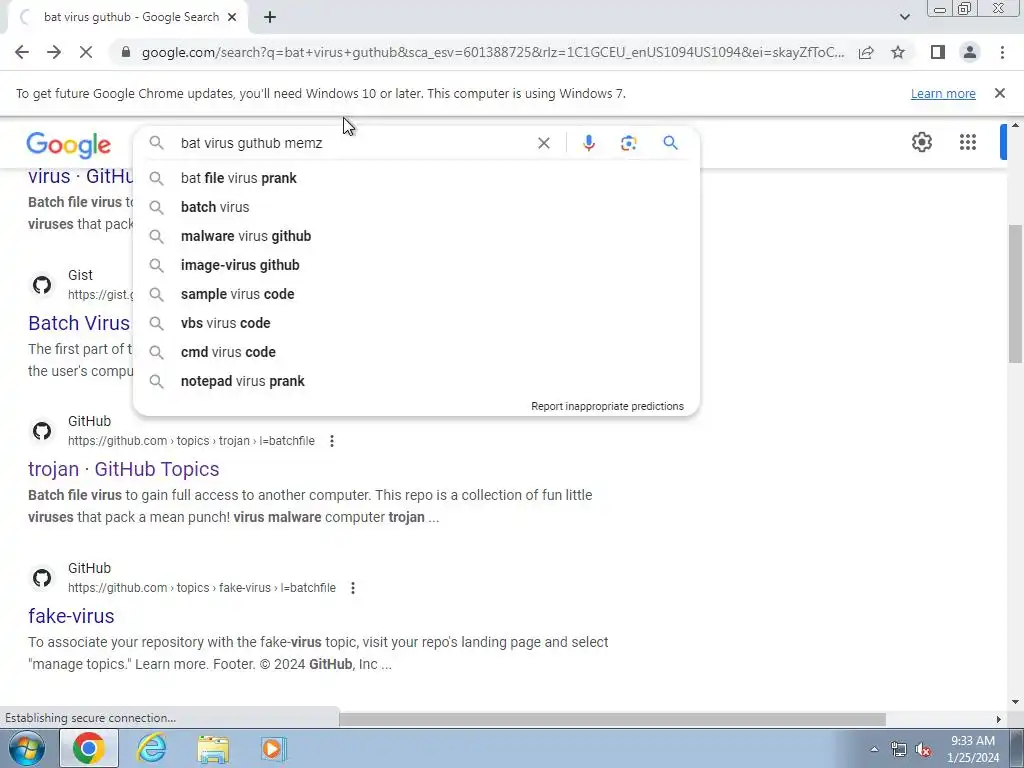Choose suggestion image-virus github

coord(416,265)
